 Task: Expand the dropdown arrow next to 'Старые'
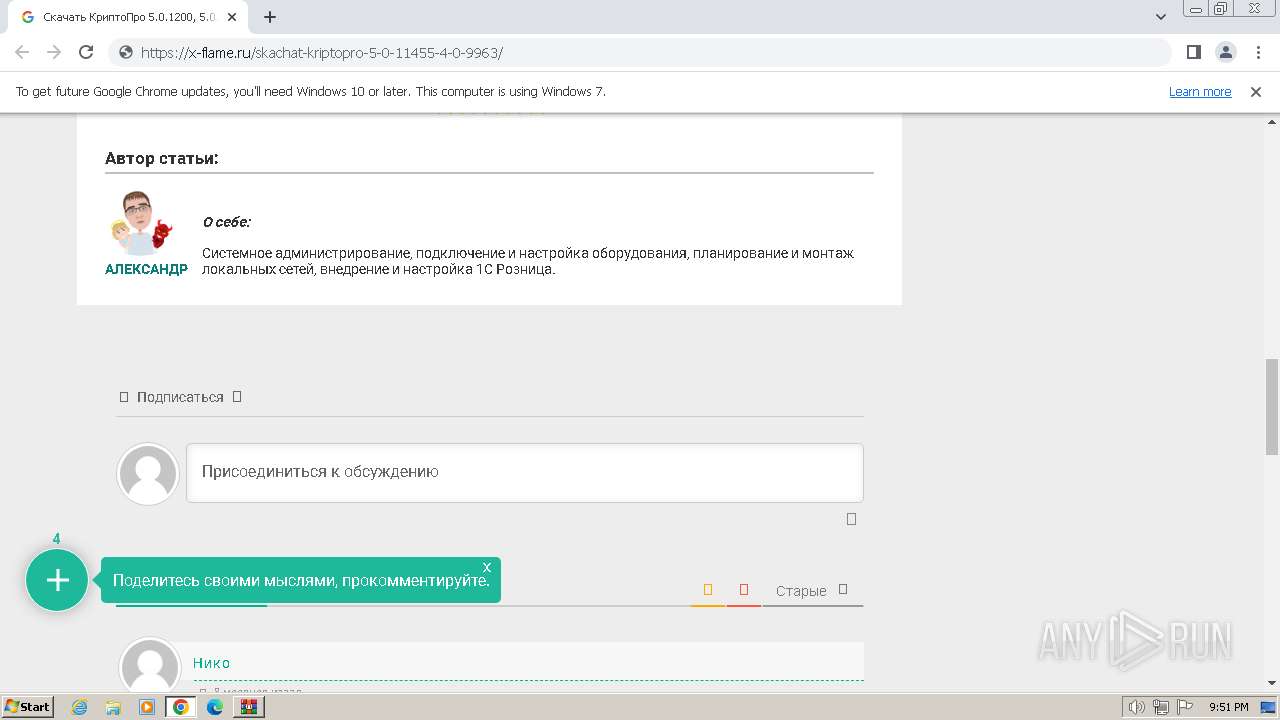click(x=843, y=589)
